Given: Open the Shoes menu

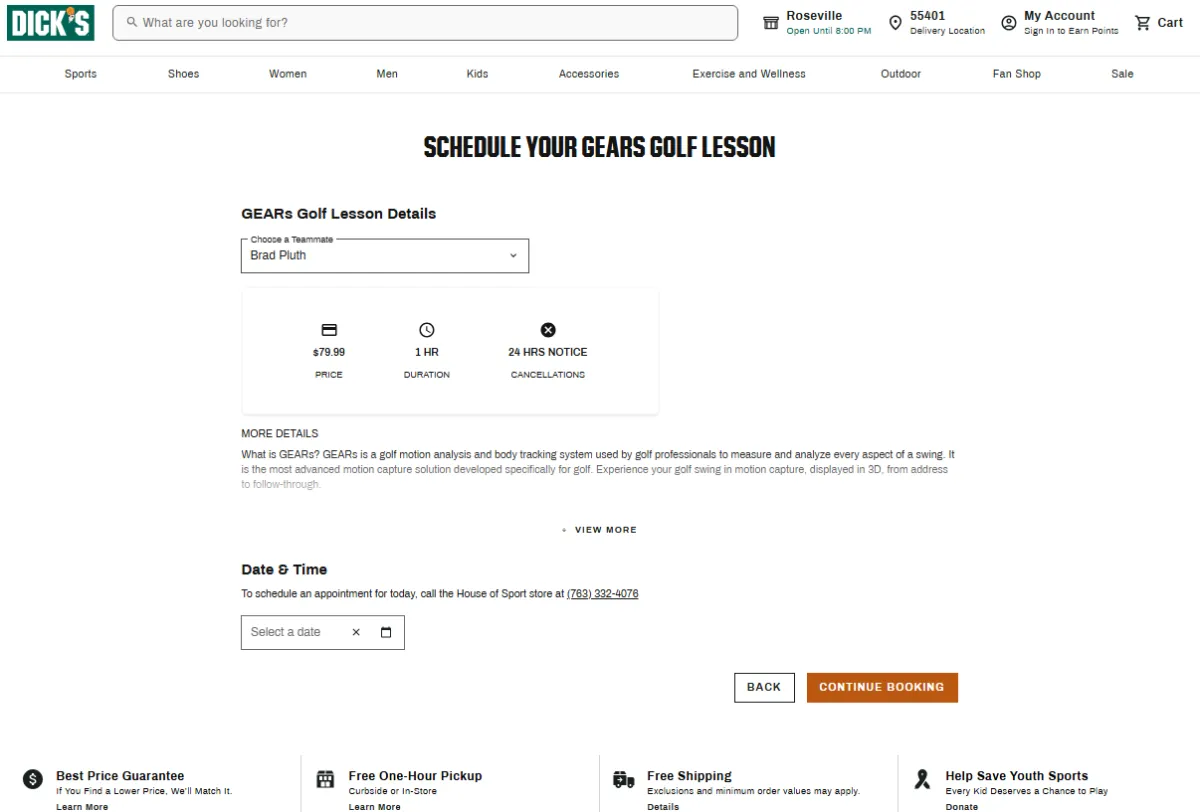Looking at the screenshot, I should click(184, 74).
